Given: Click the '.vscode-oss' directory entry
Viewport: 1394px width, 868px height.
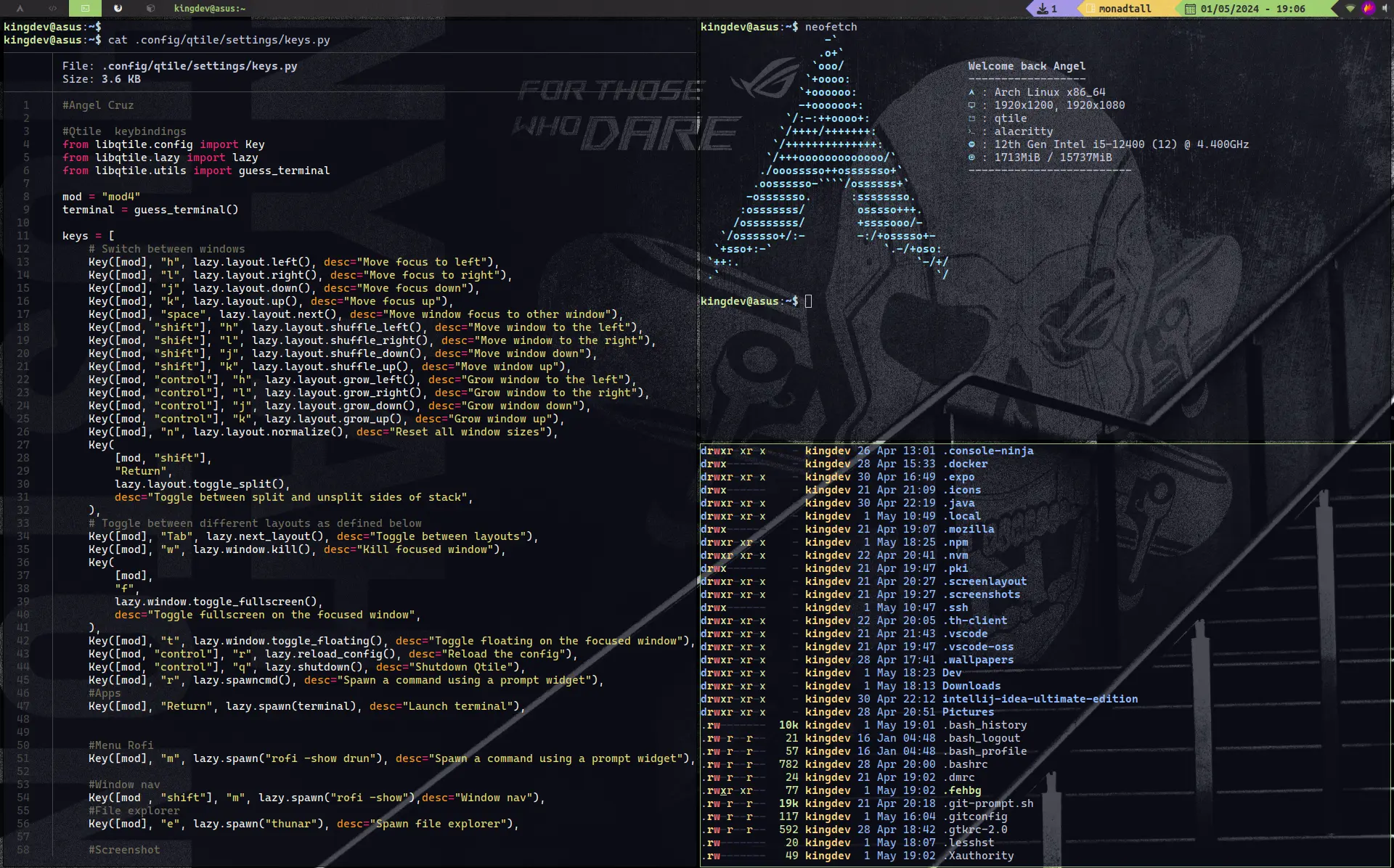Looking at the screenshot, I should tap(978, 647).
